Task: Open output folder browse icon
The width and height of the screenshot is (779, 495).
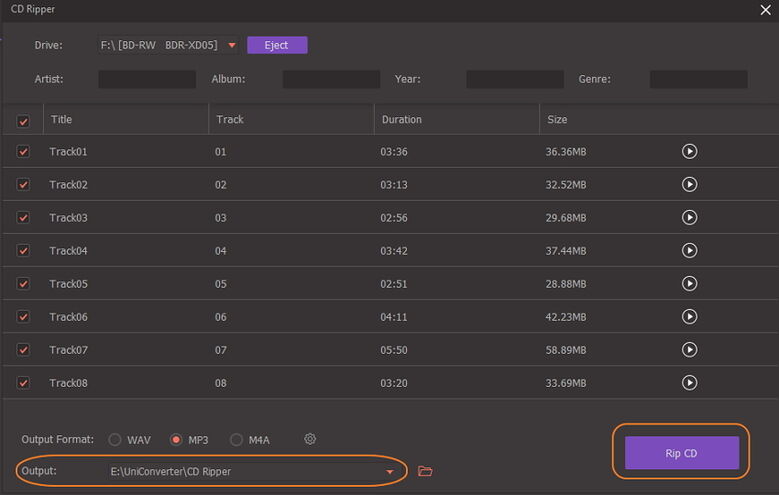Action: click(x=425, y=471)
